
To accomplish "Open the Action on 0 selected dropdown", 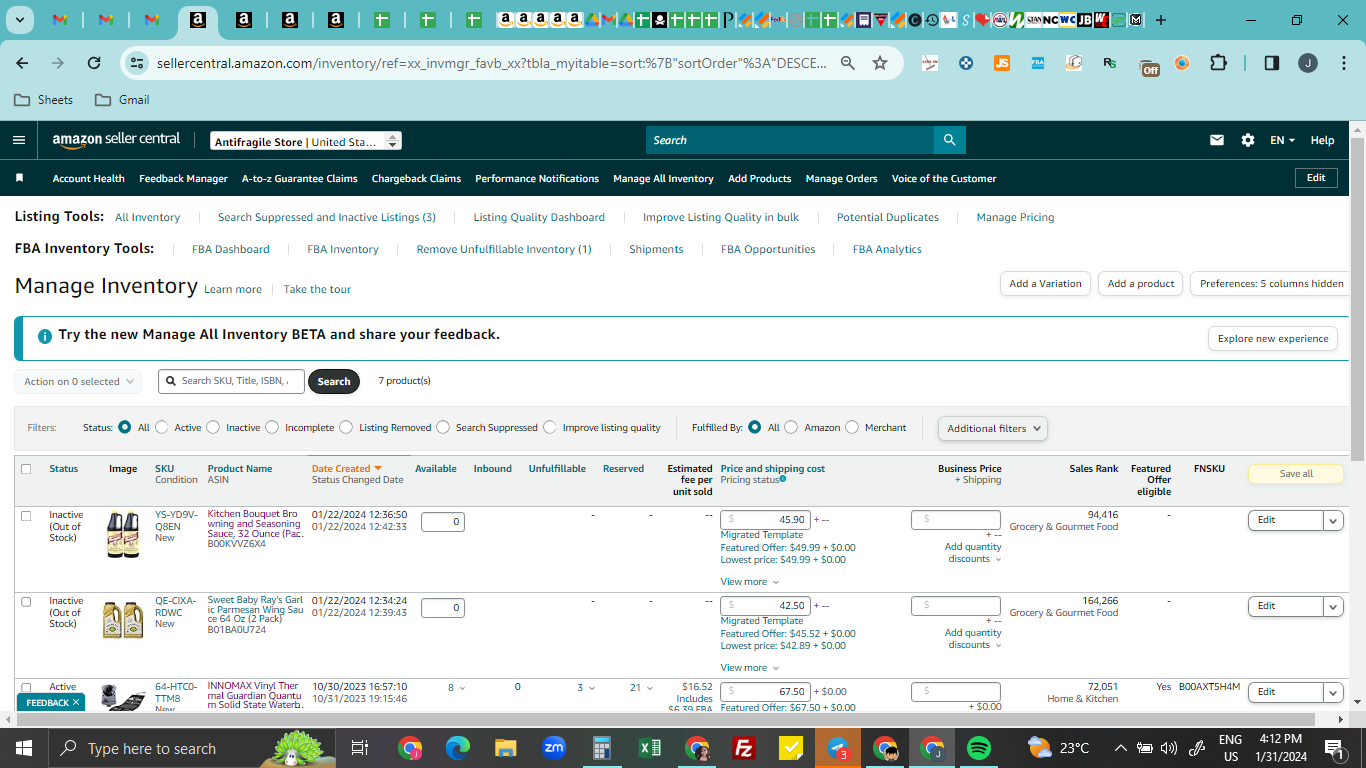I will (x=78, y=382).
